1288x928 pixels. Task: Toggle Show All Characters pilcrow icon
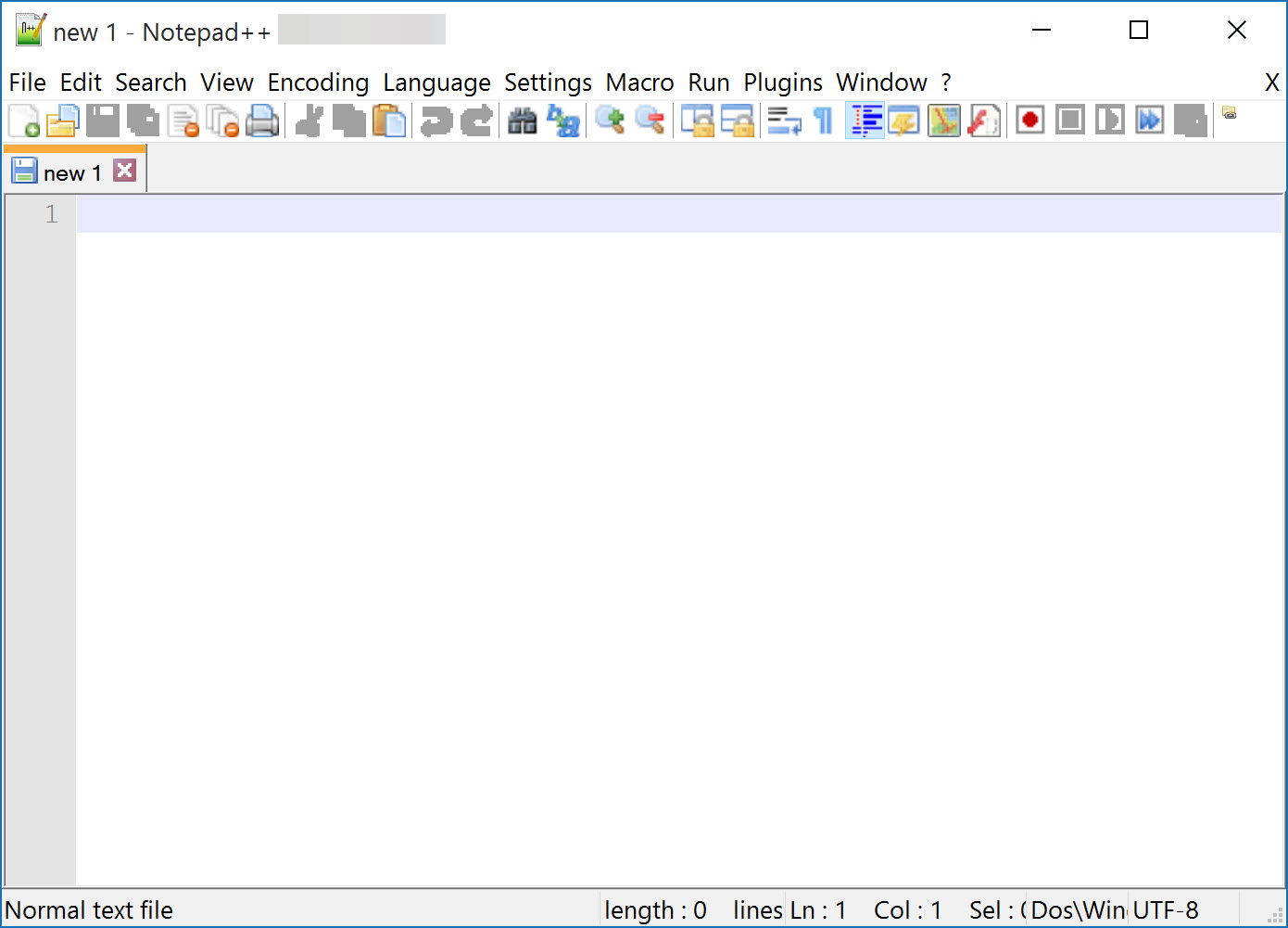click(x=824, y=121)
